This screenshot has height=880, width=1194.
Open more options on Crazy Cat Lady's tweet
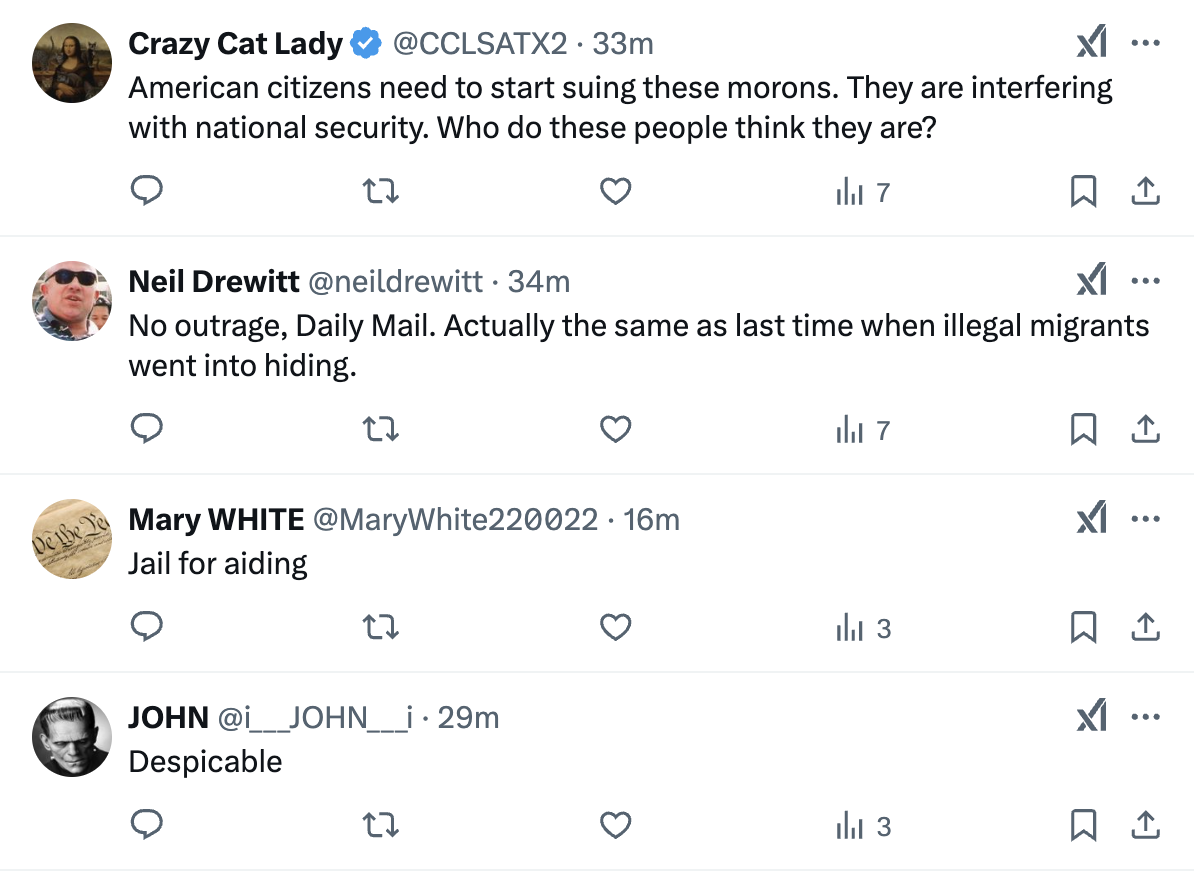1145,43
